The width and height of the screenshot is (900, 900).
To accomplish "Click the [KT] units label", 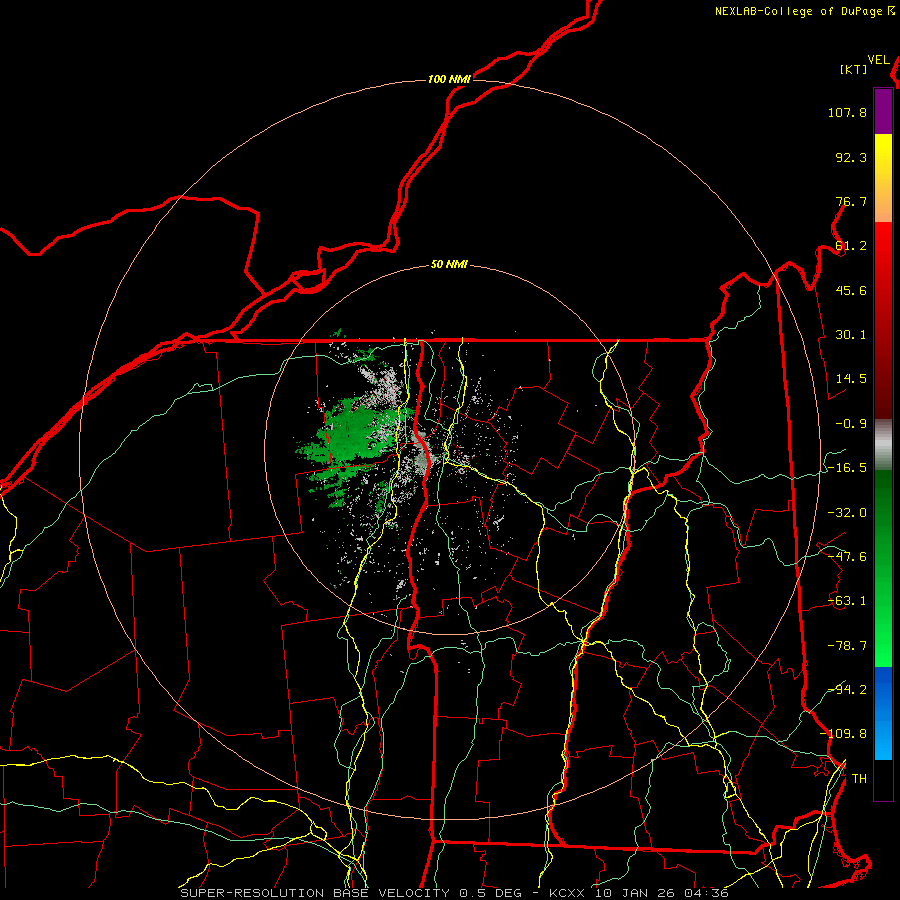I will point(854,69).
